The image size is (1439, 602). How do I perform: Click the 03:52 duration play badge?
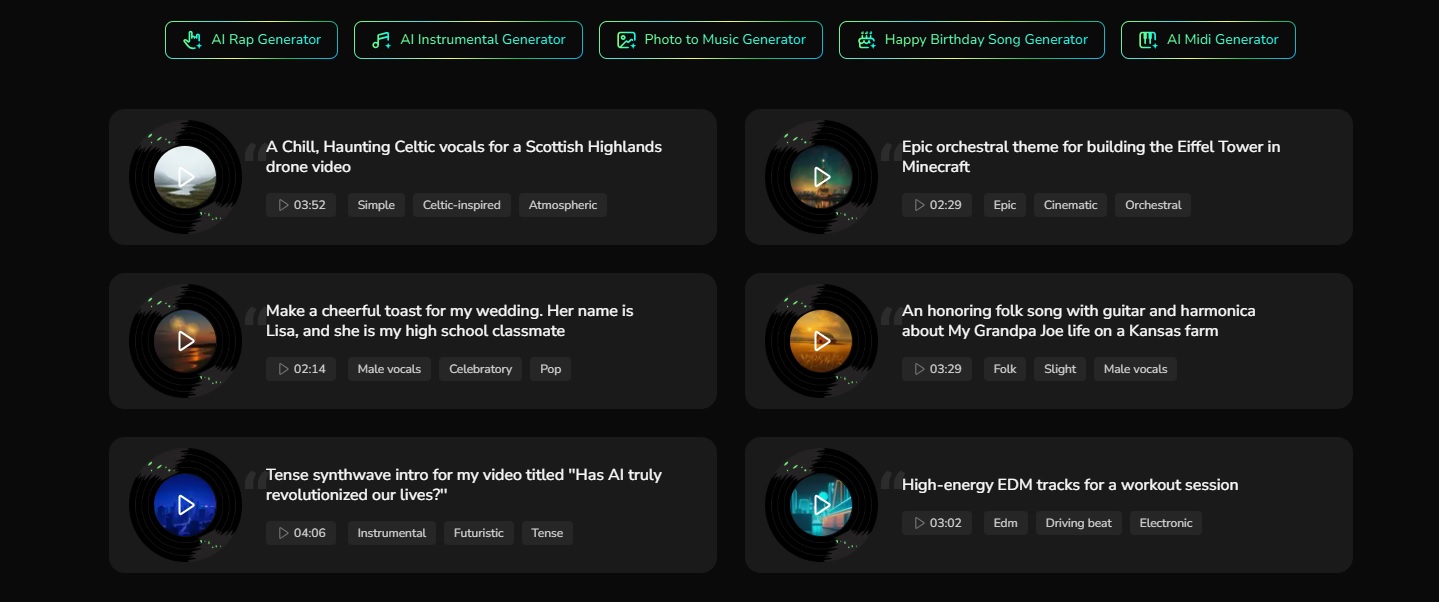pos(301,205)
